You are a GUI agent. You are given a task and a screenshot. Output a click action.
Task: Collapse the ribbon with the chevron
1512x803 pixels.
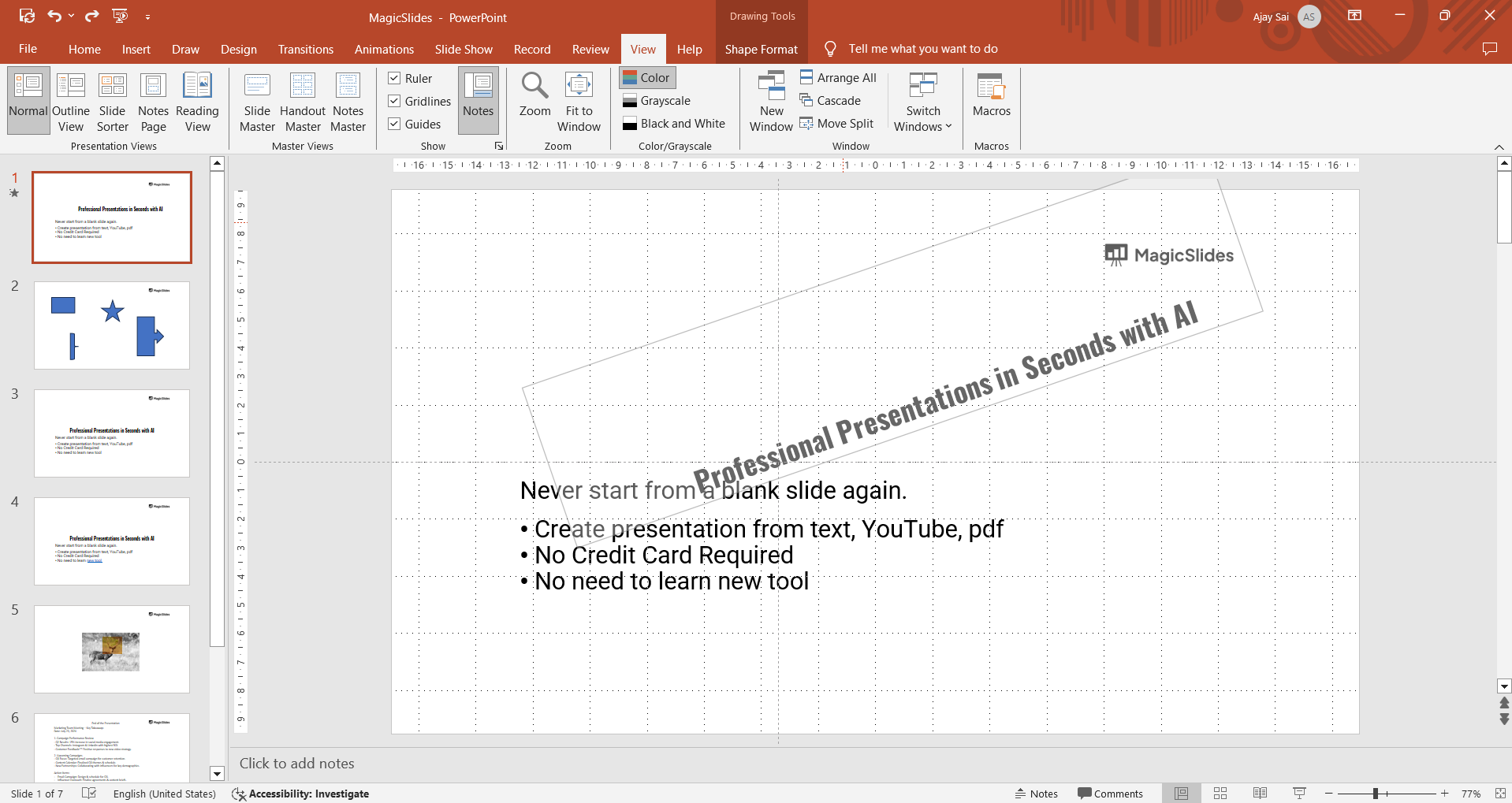pyautogui.click(x=1499, y=147)
